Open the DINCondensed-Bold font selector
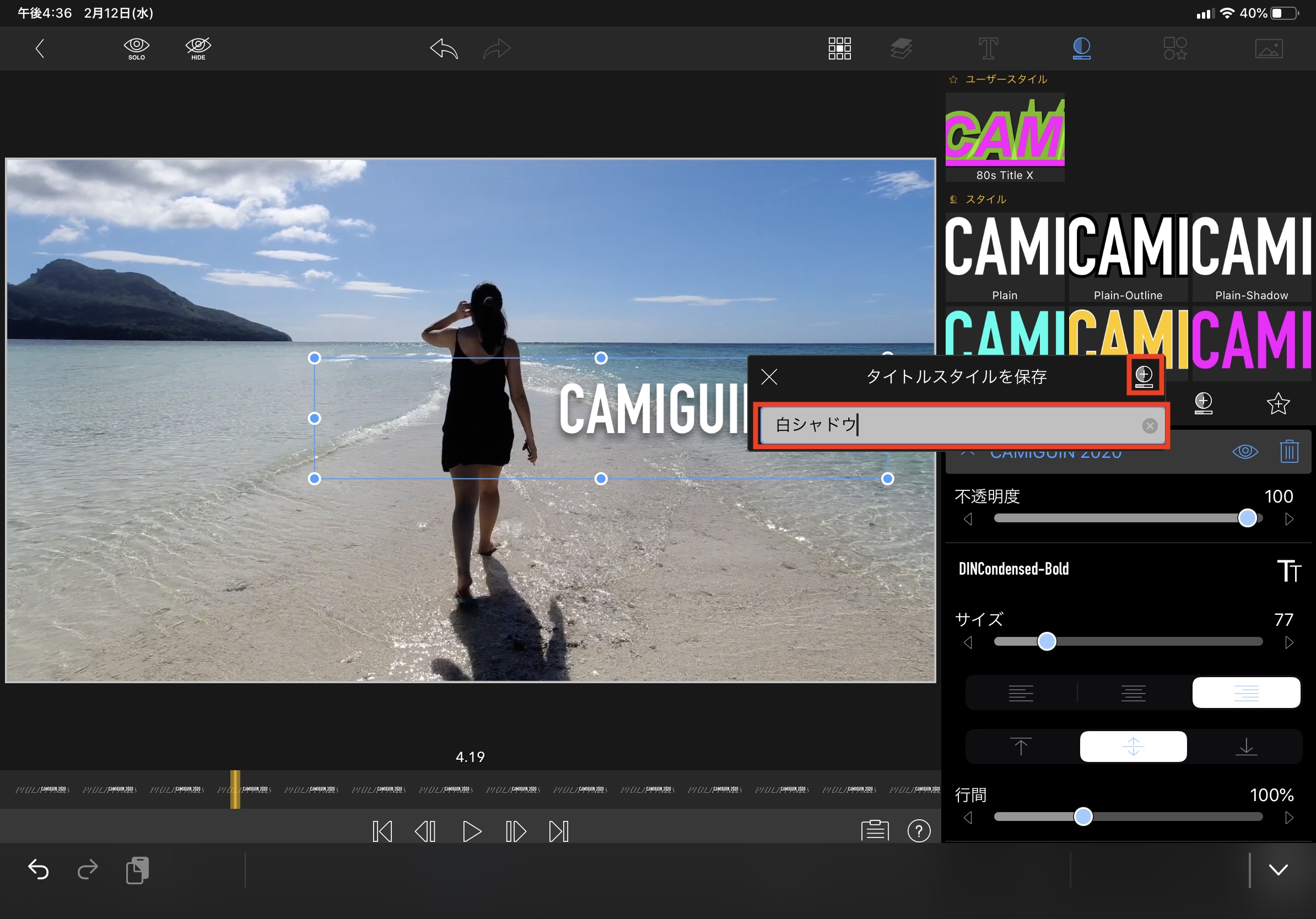Screen dimensions: 1316x919 (1013, 569)
